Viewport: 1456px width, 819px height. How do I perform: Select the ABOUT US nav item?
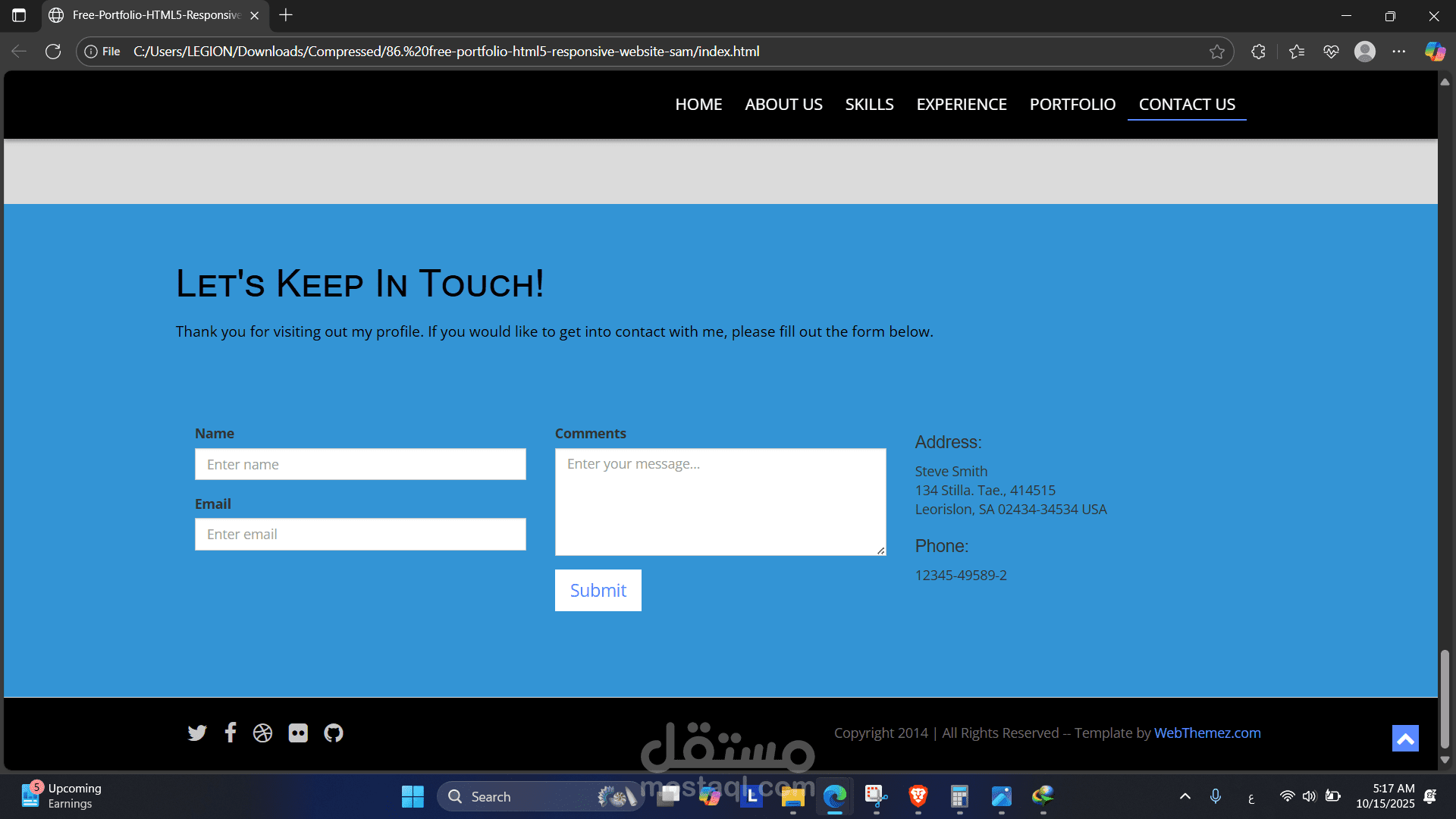pos(783,105)
